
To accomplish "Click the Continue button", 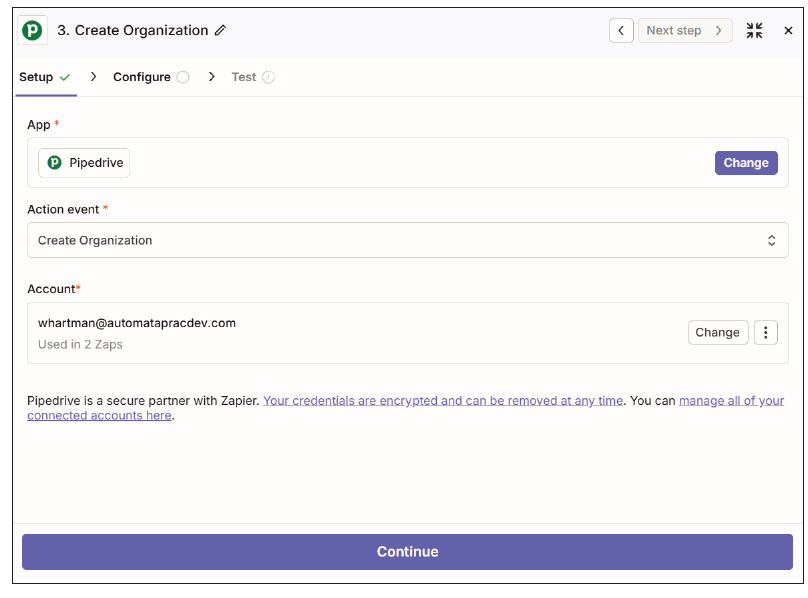I will (407, 552).
